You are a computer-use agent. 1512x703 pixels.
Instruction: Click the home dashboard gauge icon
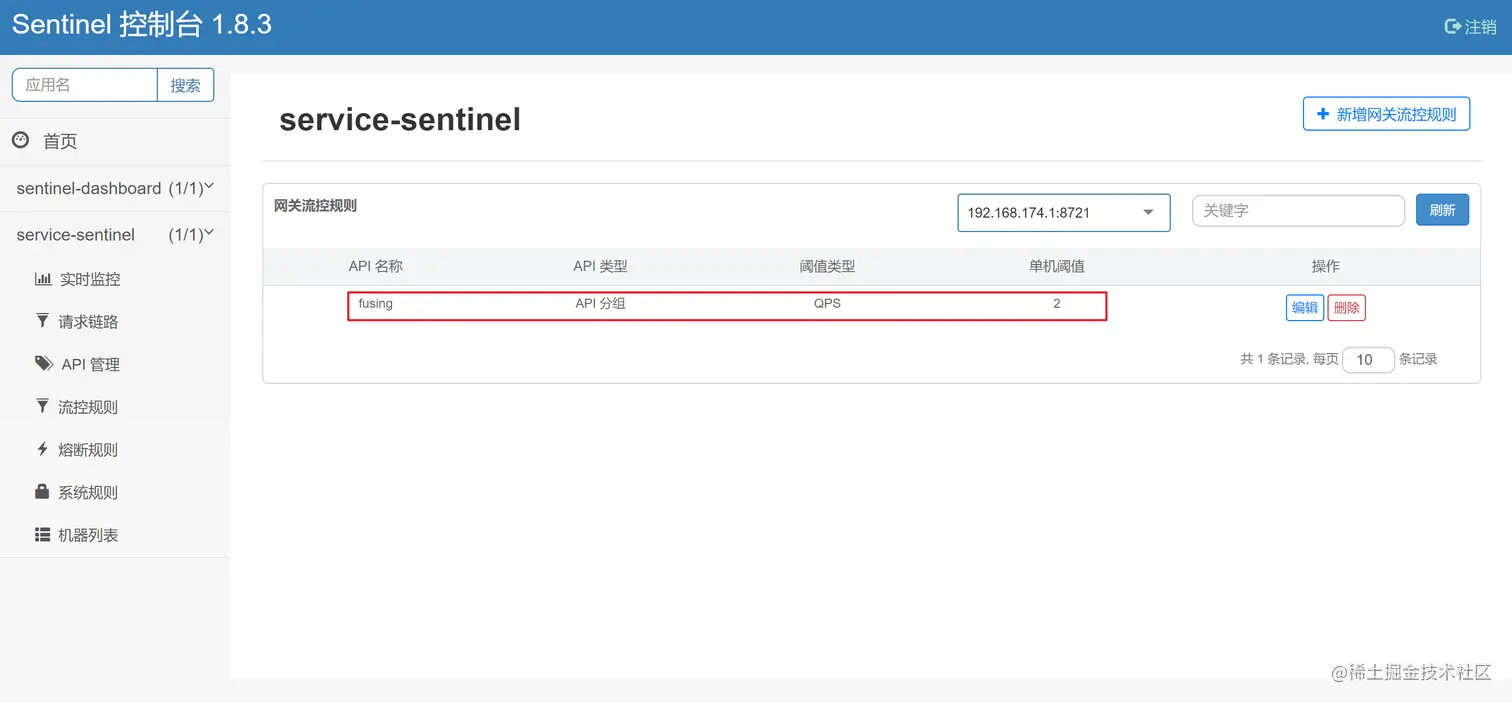[x=20, y=140]
